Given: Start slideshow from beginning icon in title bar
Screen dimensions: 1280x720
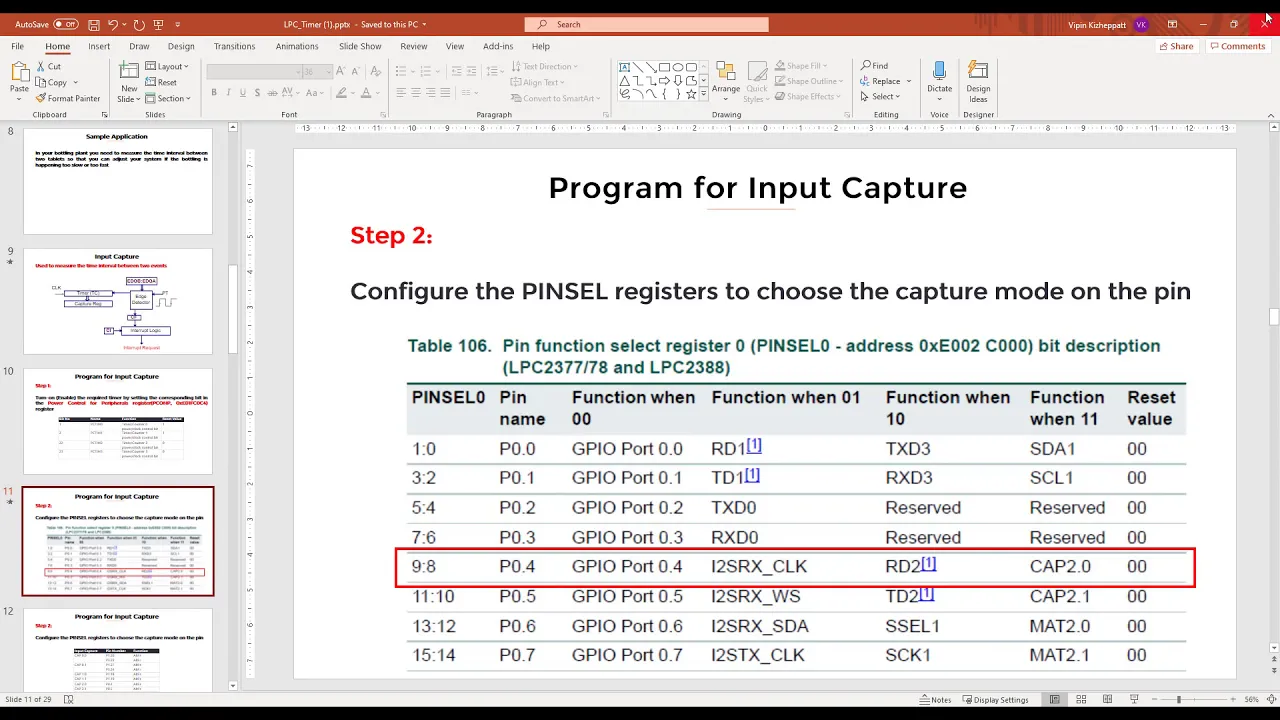Looking at the screenshot, I should tap(160, 24).
